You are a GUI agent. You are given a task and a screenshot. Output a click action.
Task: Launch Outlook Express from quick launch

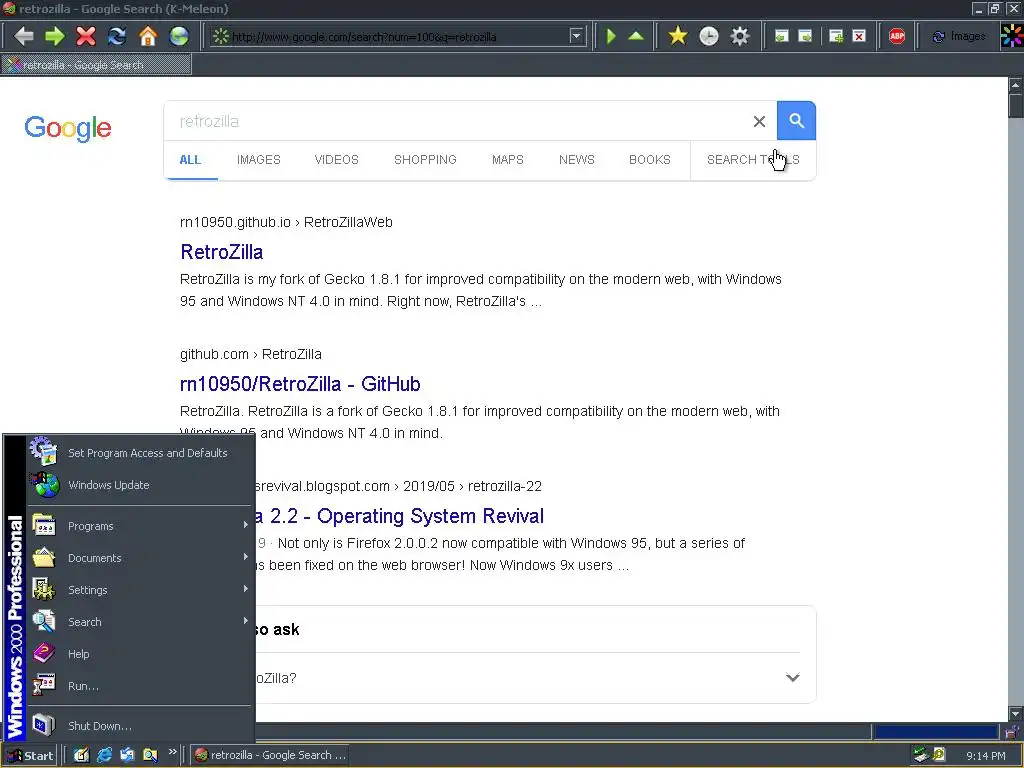click(x=127, y=755)
